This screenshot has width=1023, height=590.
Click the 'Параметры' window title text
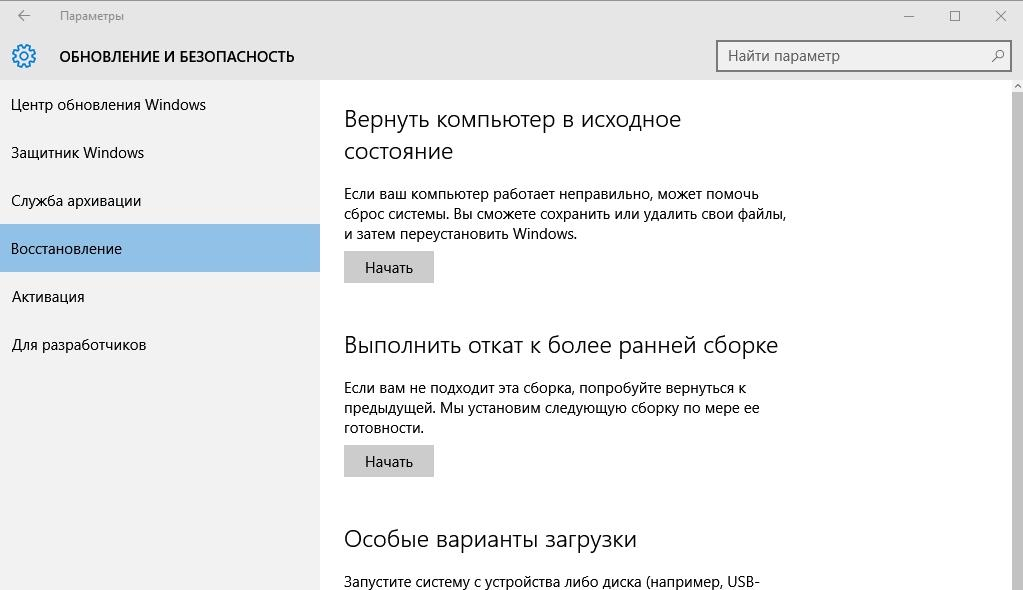point(92,16)
